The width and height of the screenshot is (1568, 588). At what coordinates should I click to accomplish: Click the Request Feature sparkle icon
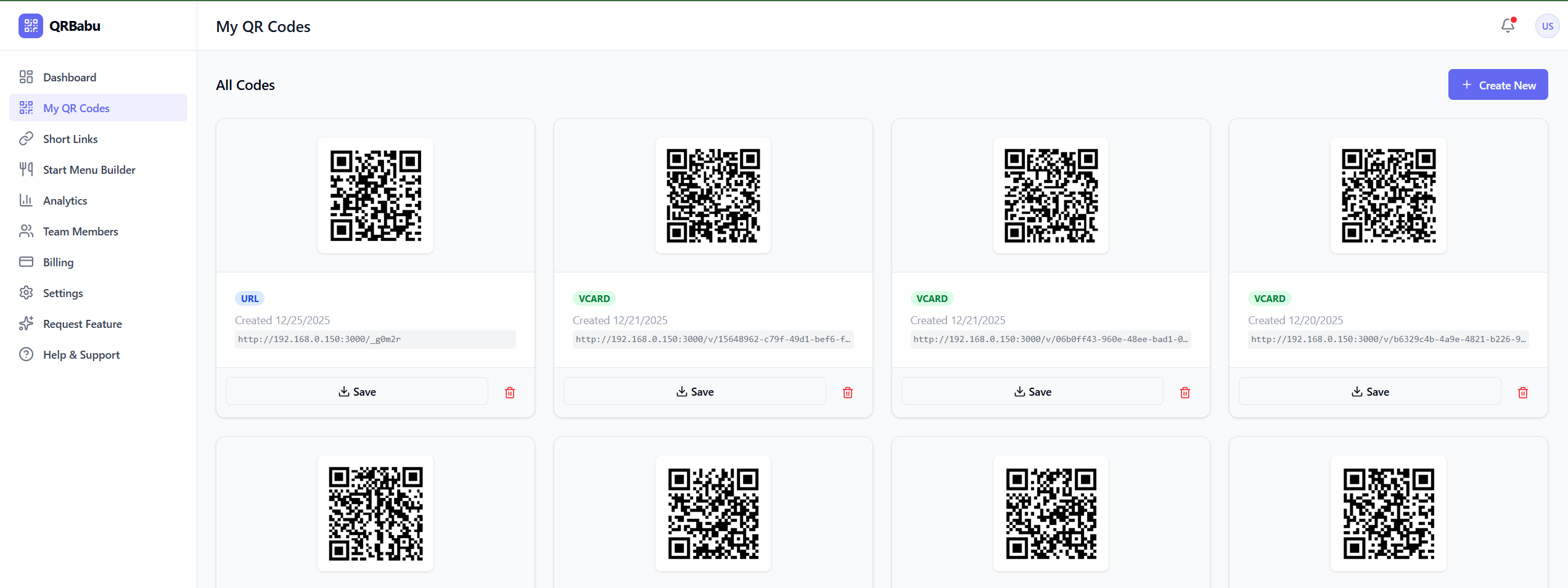pyautogui.click(x=26, y=324)
